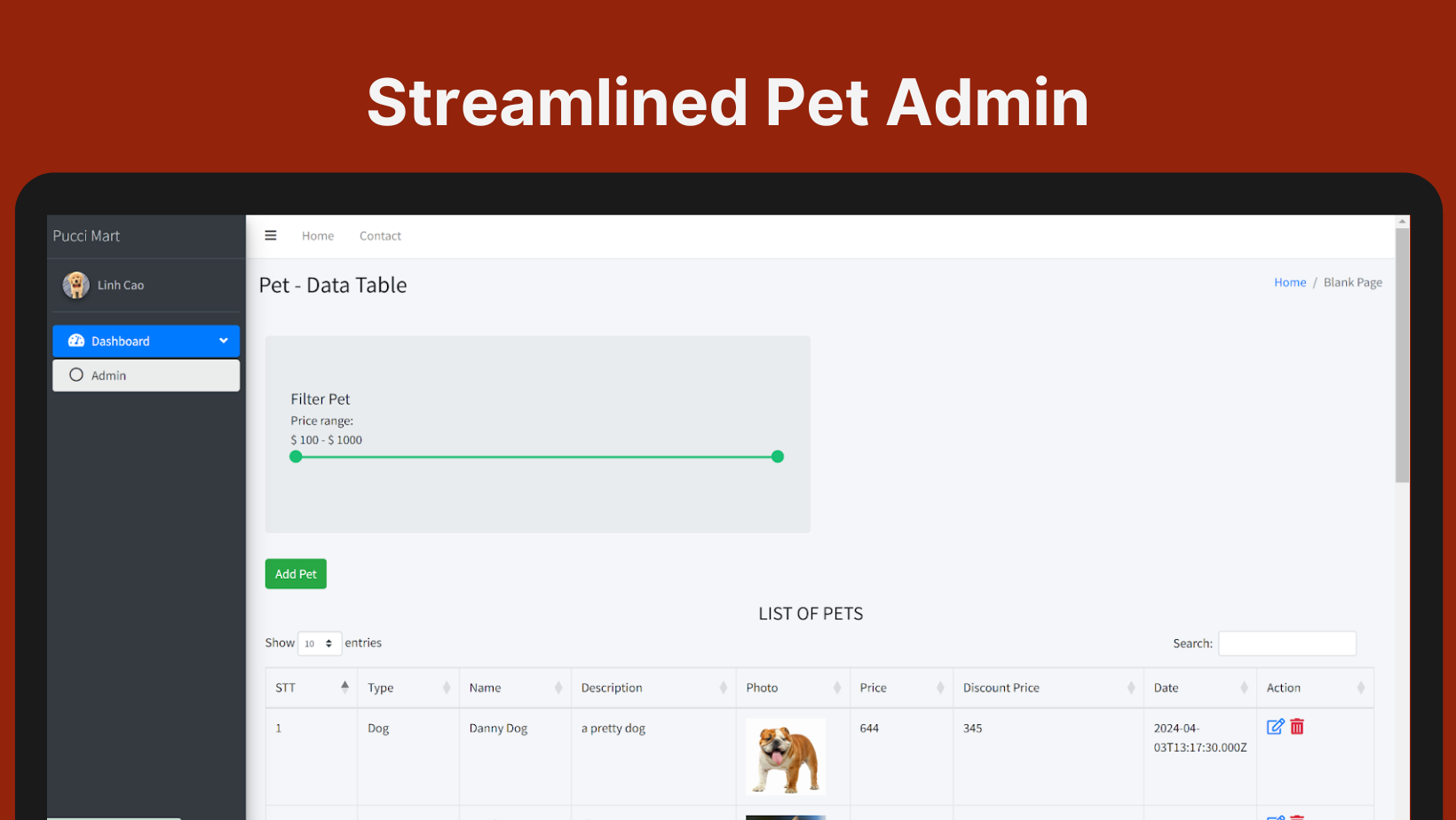Click the Danny Dog bulldog photo thumbnail
The width and height of the screenshot is (1456, 820).
(786, 756)
